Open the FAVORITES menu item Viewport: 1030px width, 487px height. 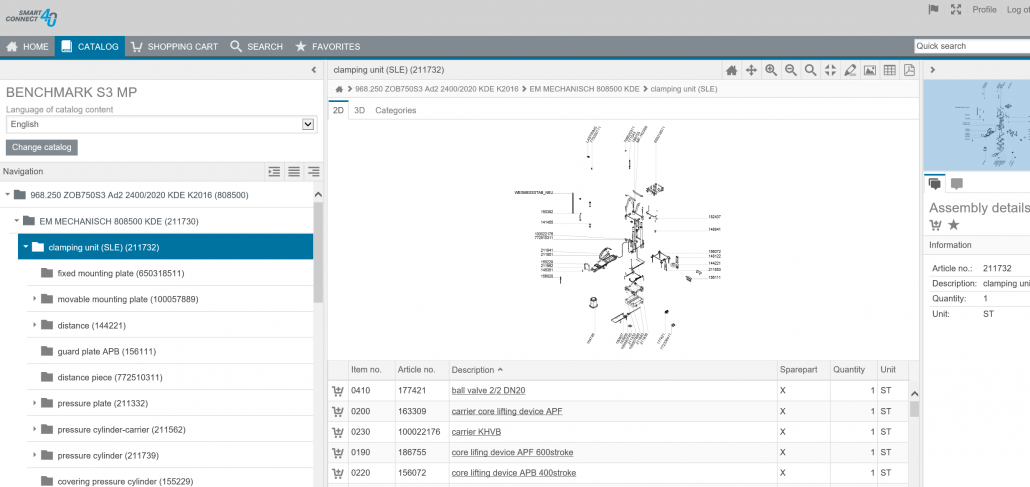tap(327, 47)
